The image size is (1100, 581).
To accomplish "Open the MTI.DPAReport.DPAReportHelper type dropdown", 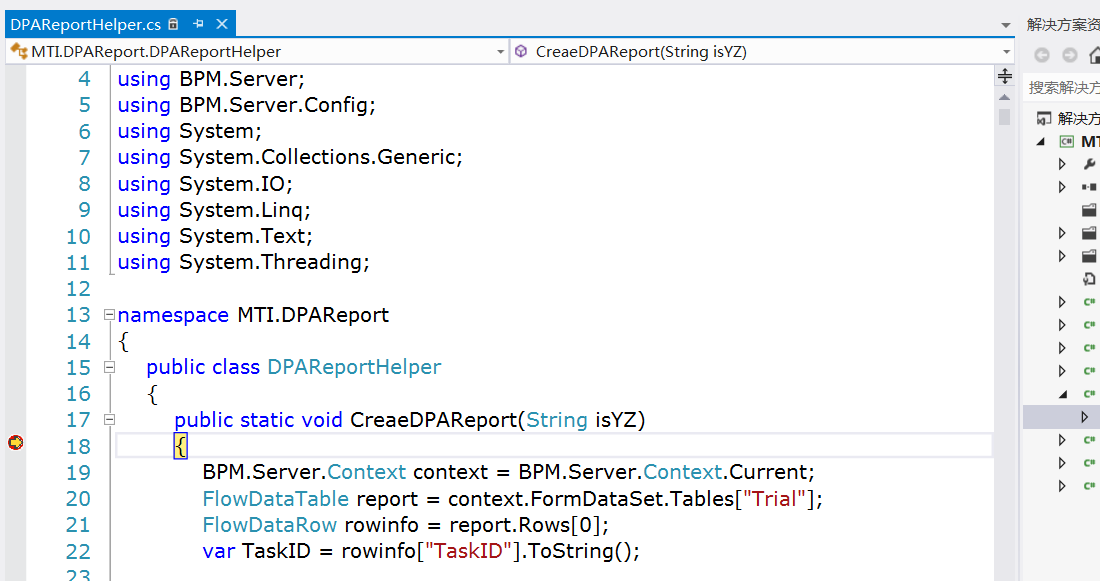I will pos(500,52).
